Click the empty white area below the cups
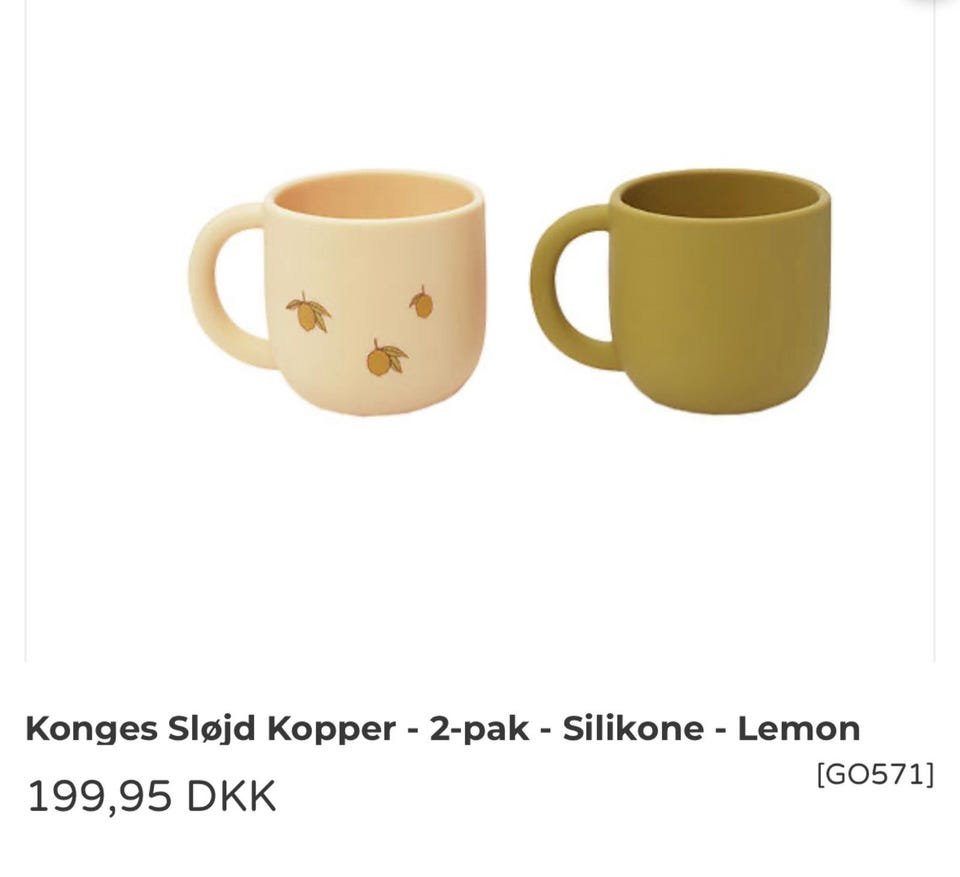The image size is (960, 877). (x=480, y=539)
